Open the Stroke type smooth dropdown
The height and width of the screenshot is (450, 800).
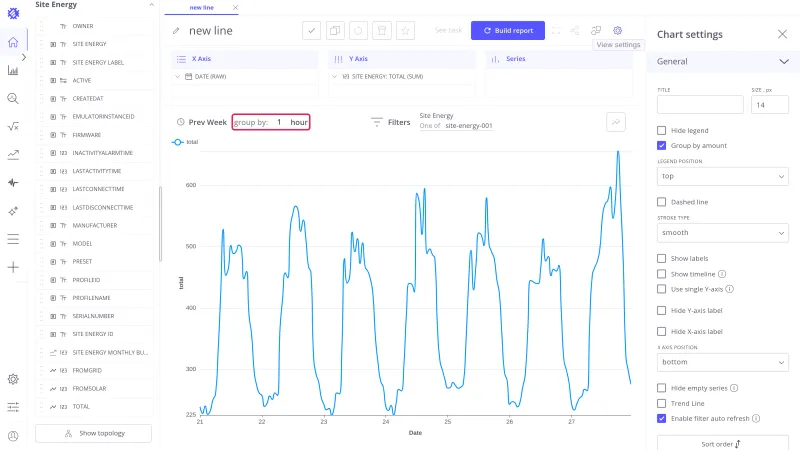pos(722,233)
